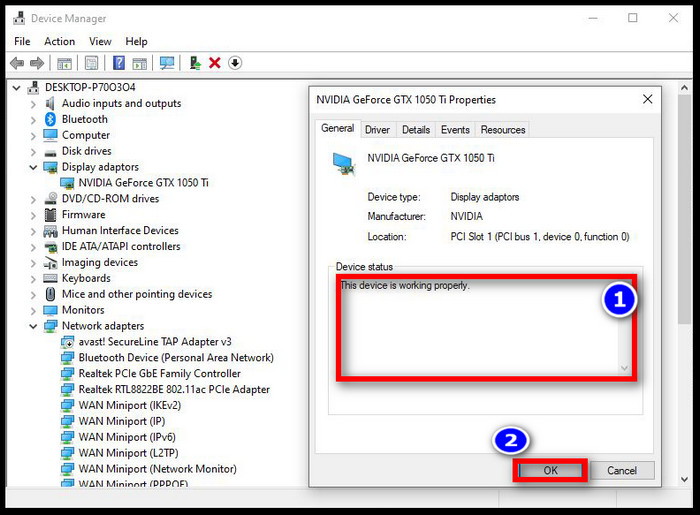The height and width of the screenshot is (515, 700).
Task: Select Realtek RTL8822BE 802.11ac PCIe Adapter
Action: point(174,390)
